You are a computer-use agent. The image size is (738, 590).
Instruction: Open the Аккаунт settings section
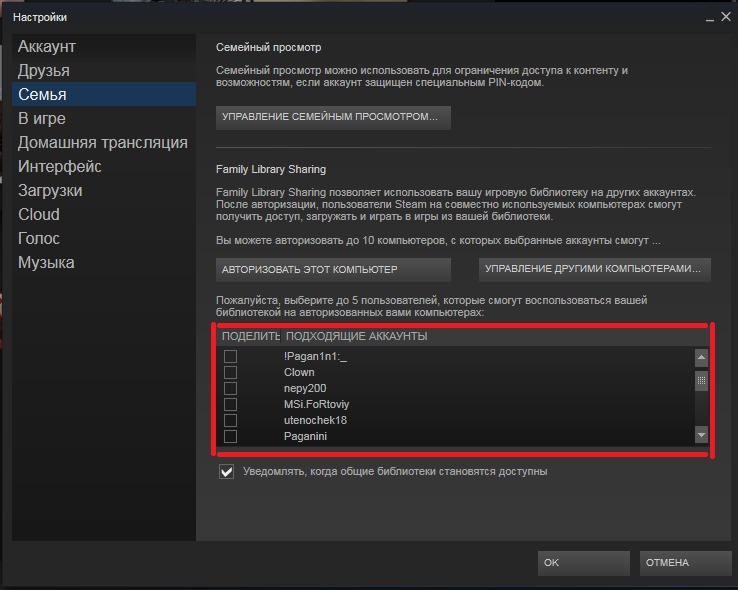[x=104, y=47]
